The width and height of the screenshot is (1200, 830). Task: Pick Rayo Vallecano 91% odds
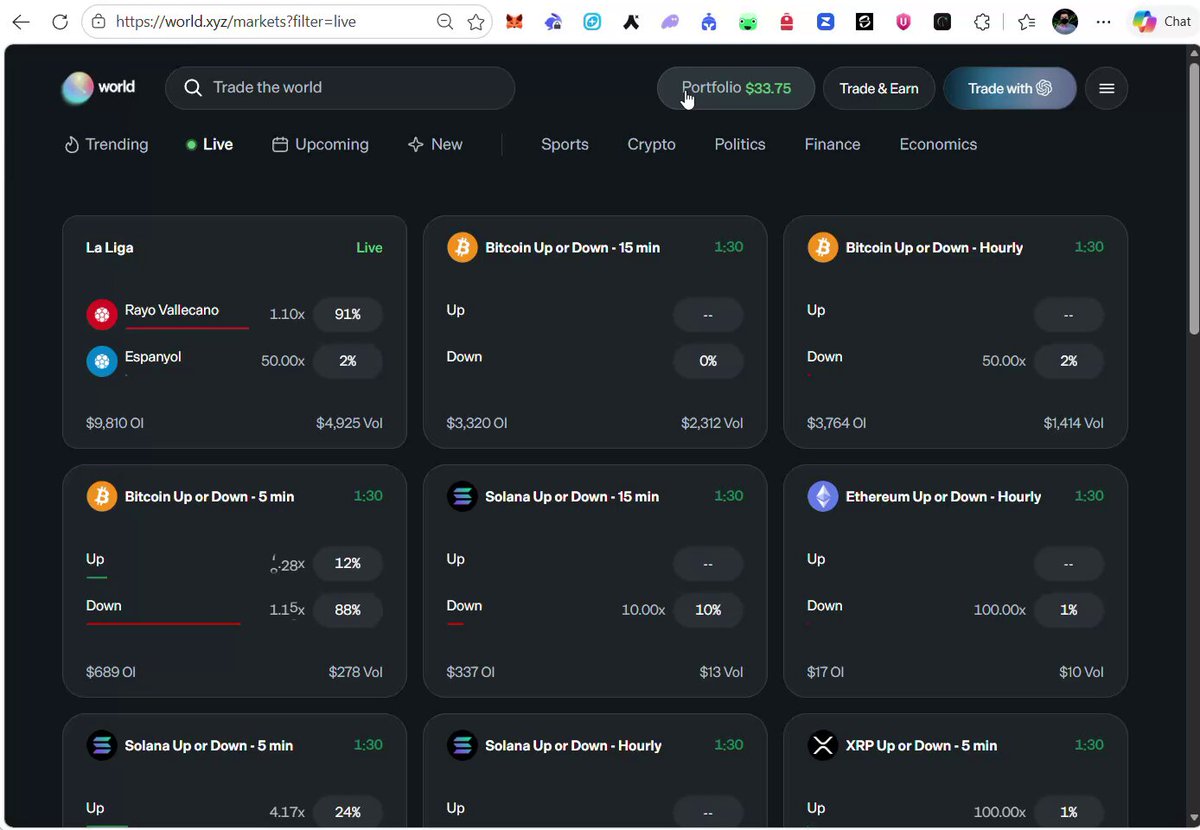(348, 314)
